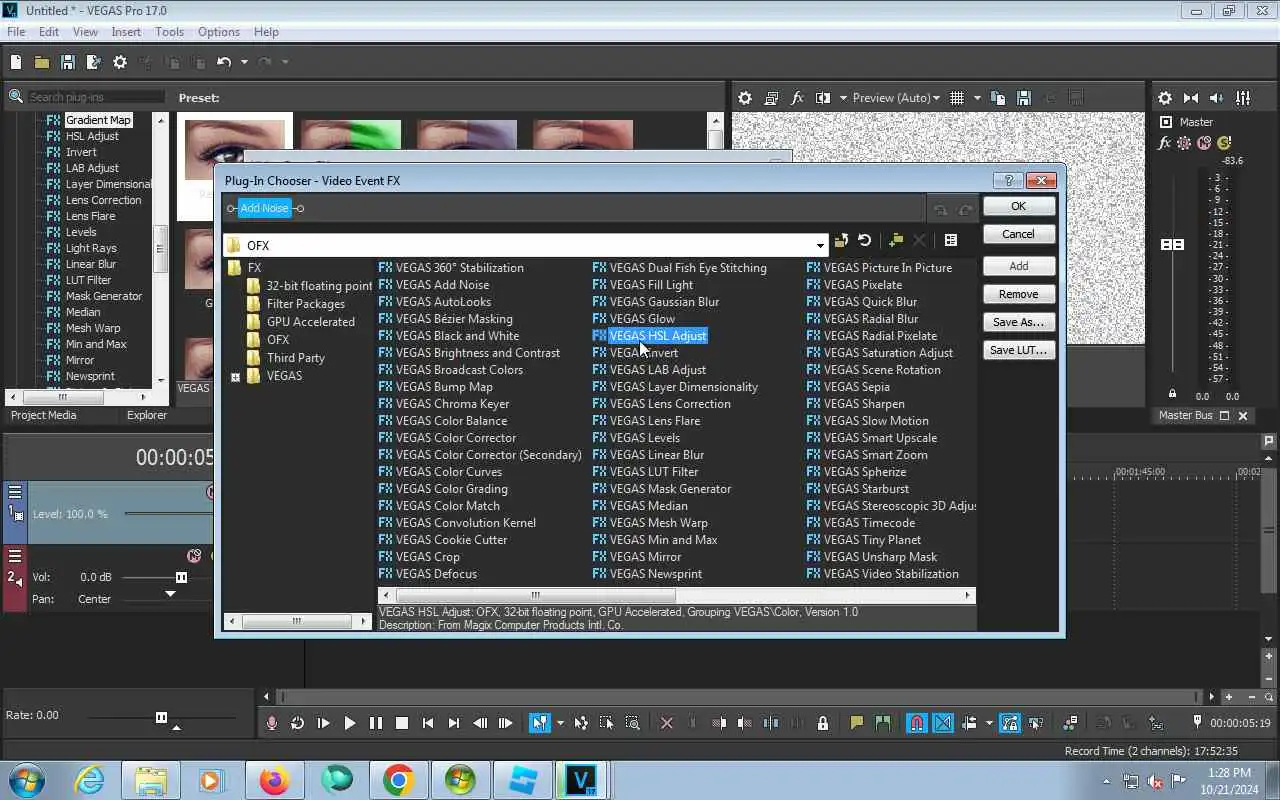
Task: Click the Overlays grid icon above the preview
Action: coord(957,98)
